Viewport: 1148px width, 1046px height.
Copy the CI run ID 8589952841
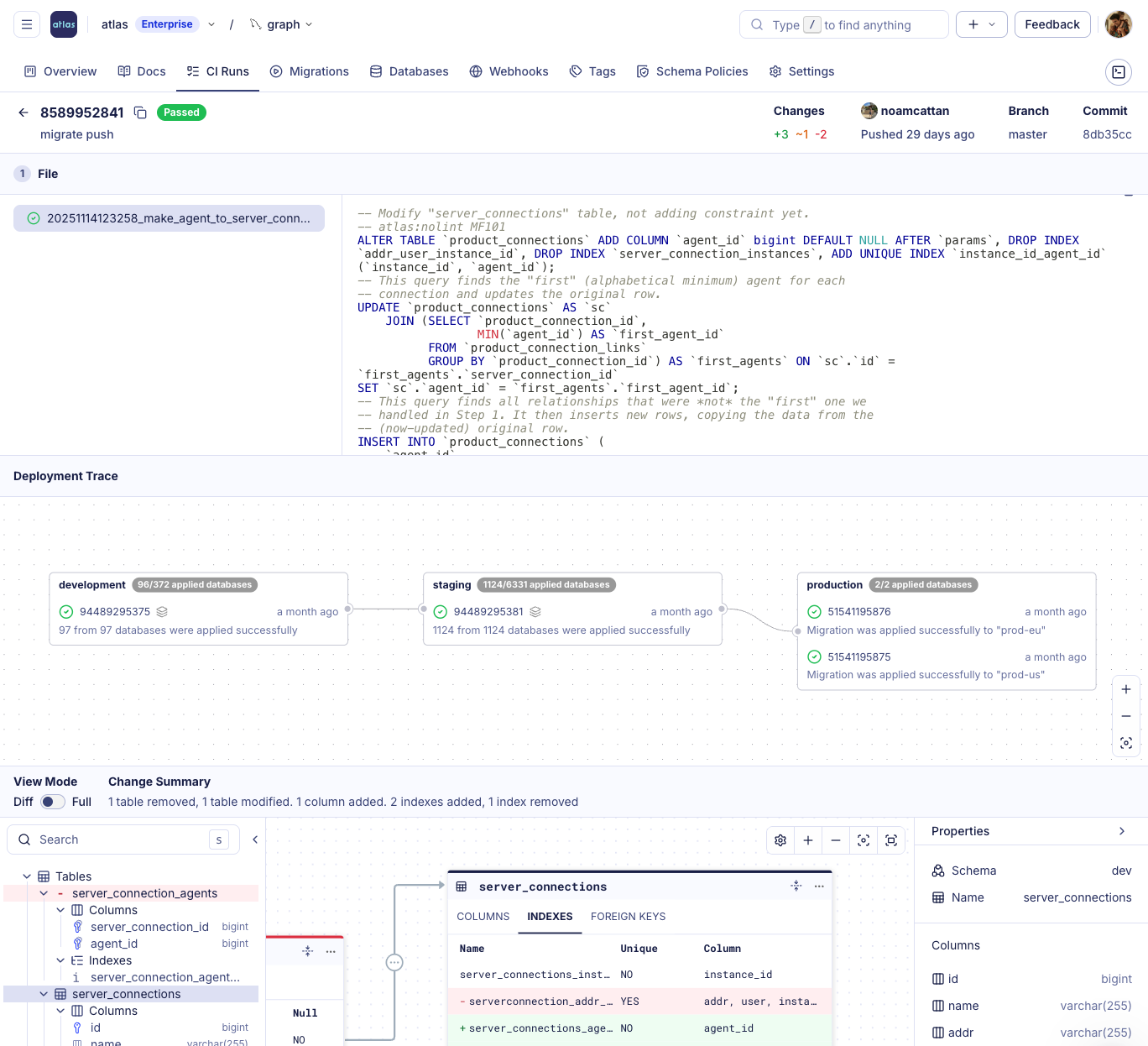(x=140, y=112)
